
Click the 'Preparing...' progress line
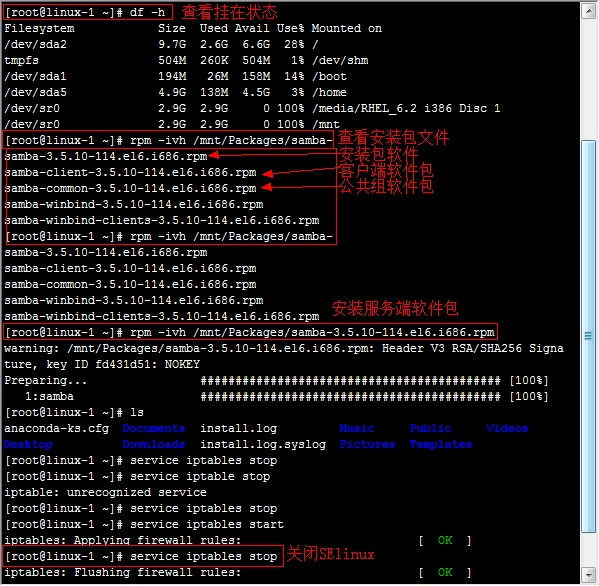[x=276, y=380]
